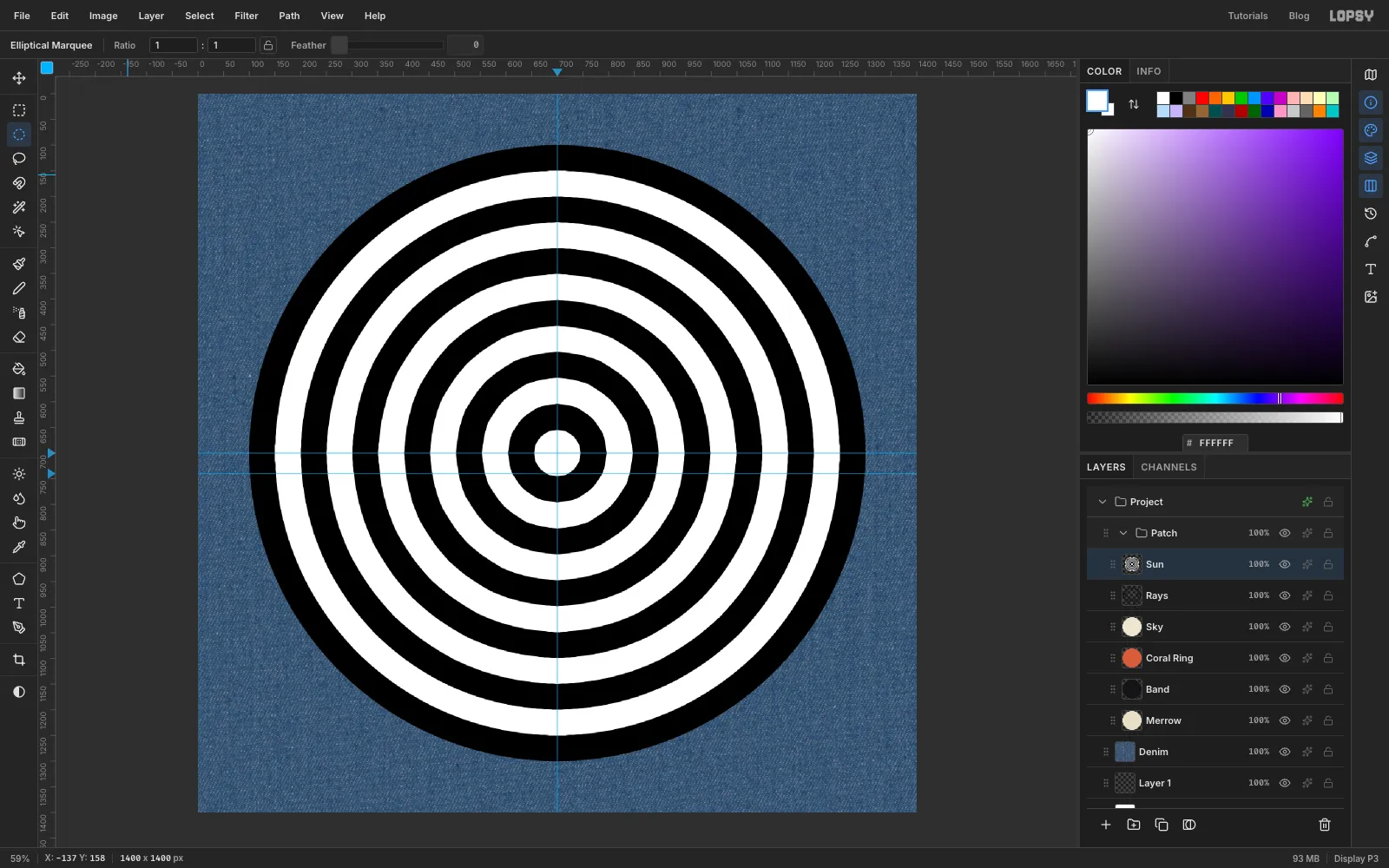1389x868 pixels.
Task: Open the Filter menu
Action: point(247,16)
